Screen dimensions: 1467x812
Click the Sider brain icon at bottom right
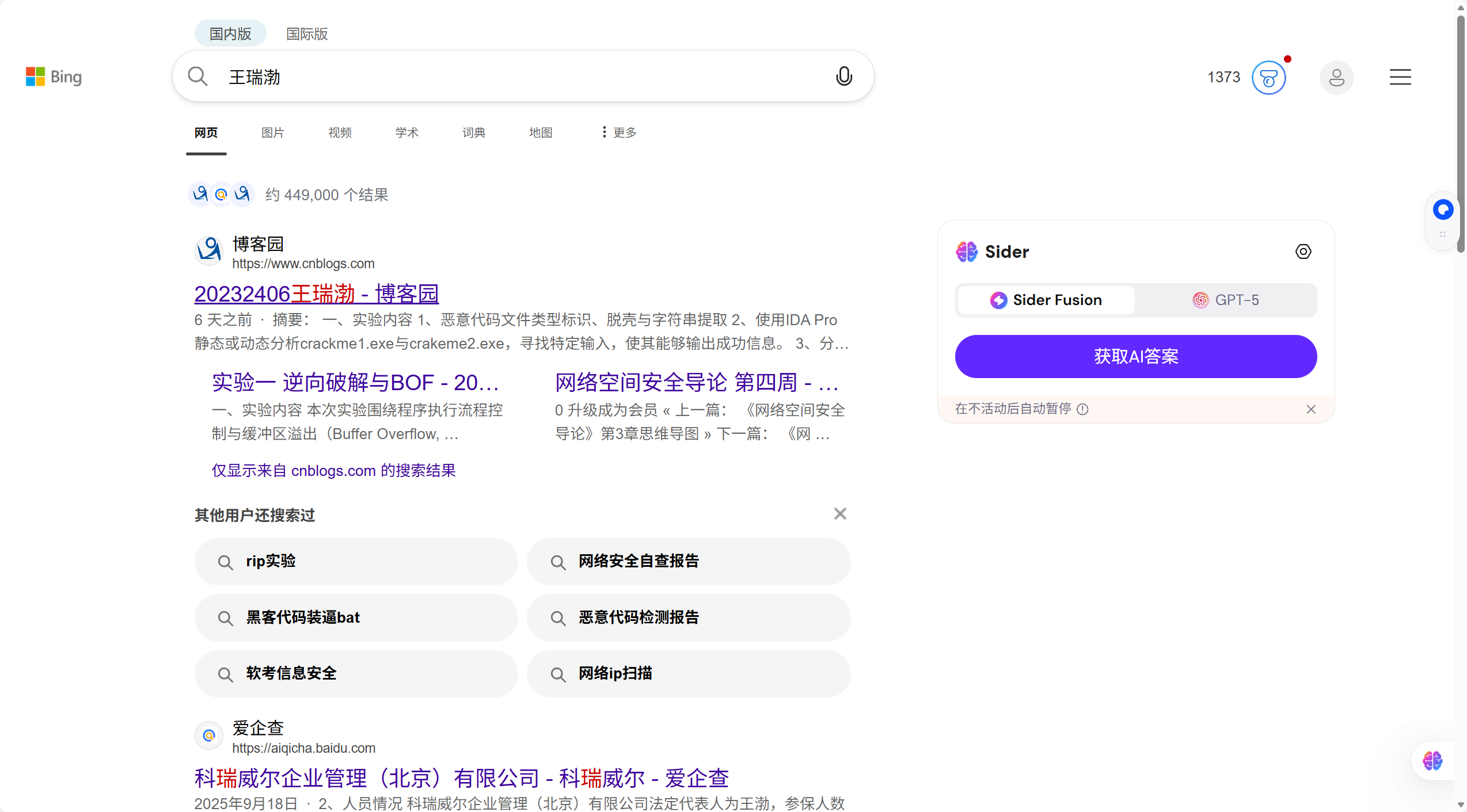[1432, 761]
